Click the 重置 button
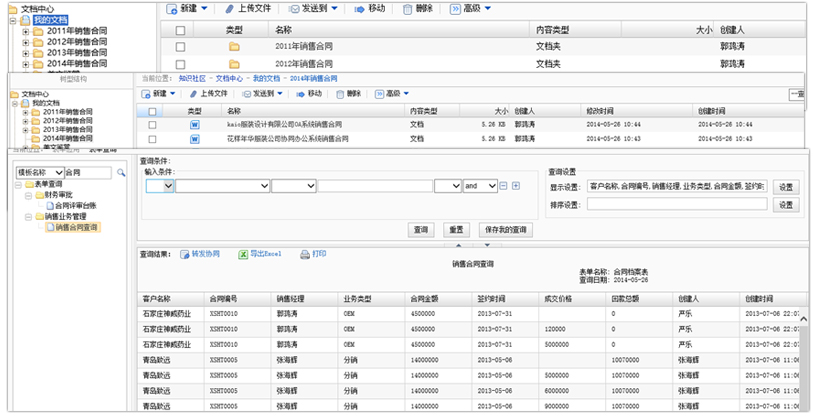 [456, 230]
